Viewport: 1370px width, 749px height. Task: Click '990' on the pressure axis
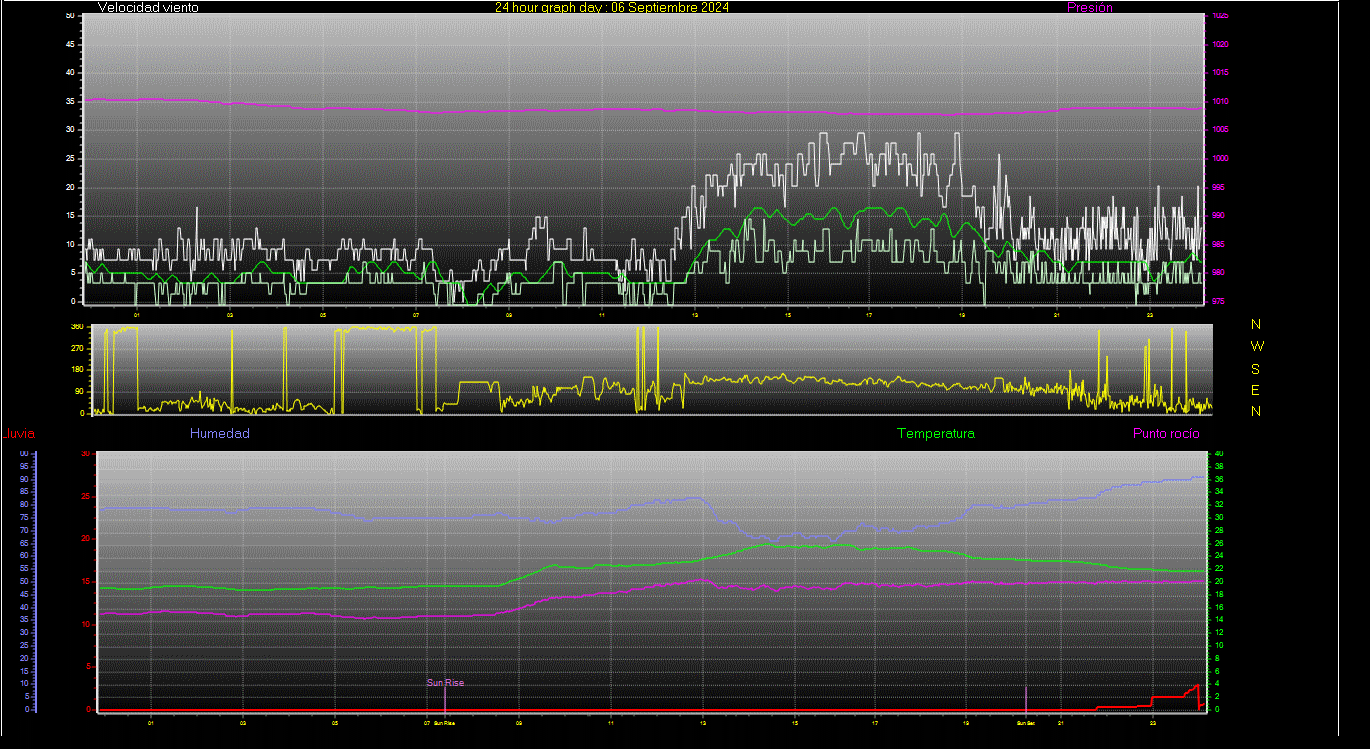click(x=1220, y=215)
